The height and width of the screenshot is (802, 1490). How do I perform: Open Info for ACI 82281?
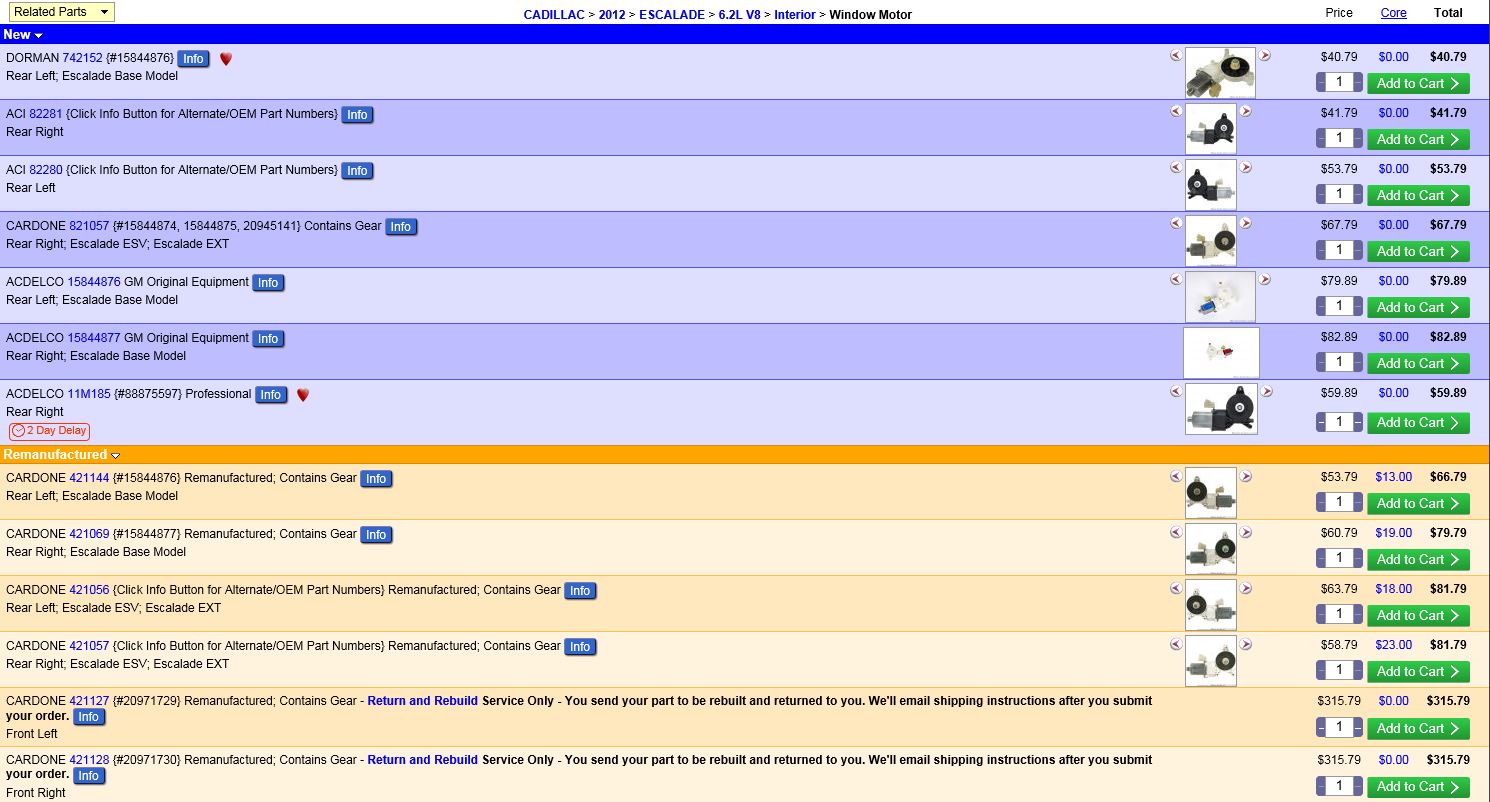click(357, 115)
